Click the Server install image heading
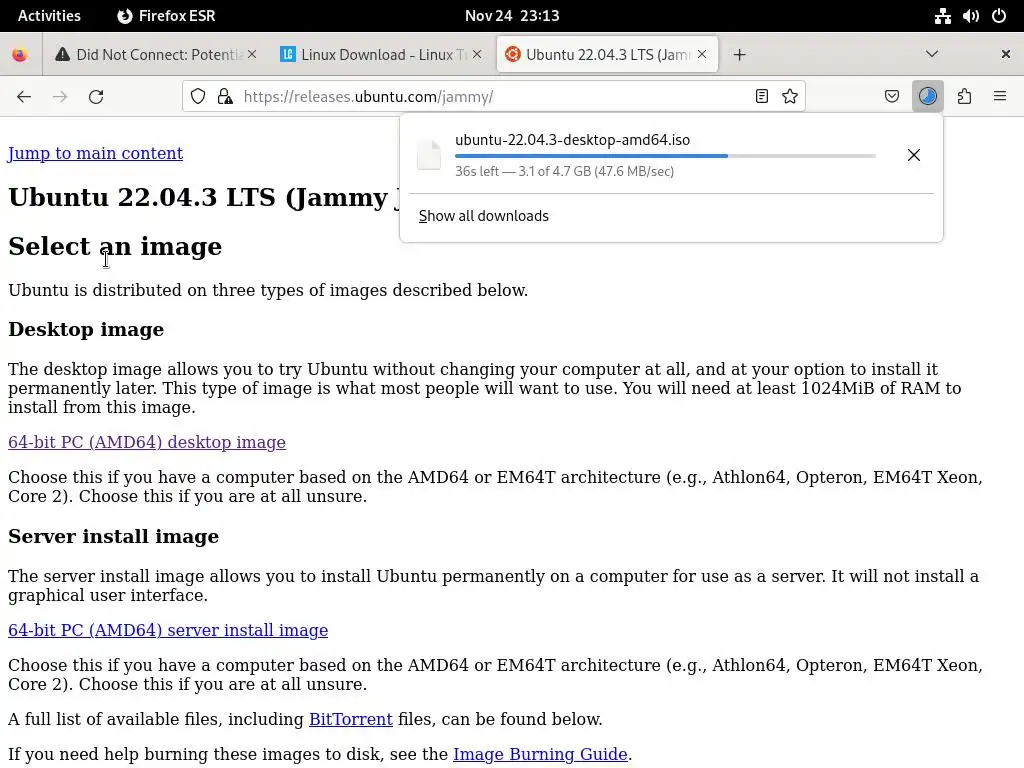 click(x=114, y=536)
